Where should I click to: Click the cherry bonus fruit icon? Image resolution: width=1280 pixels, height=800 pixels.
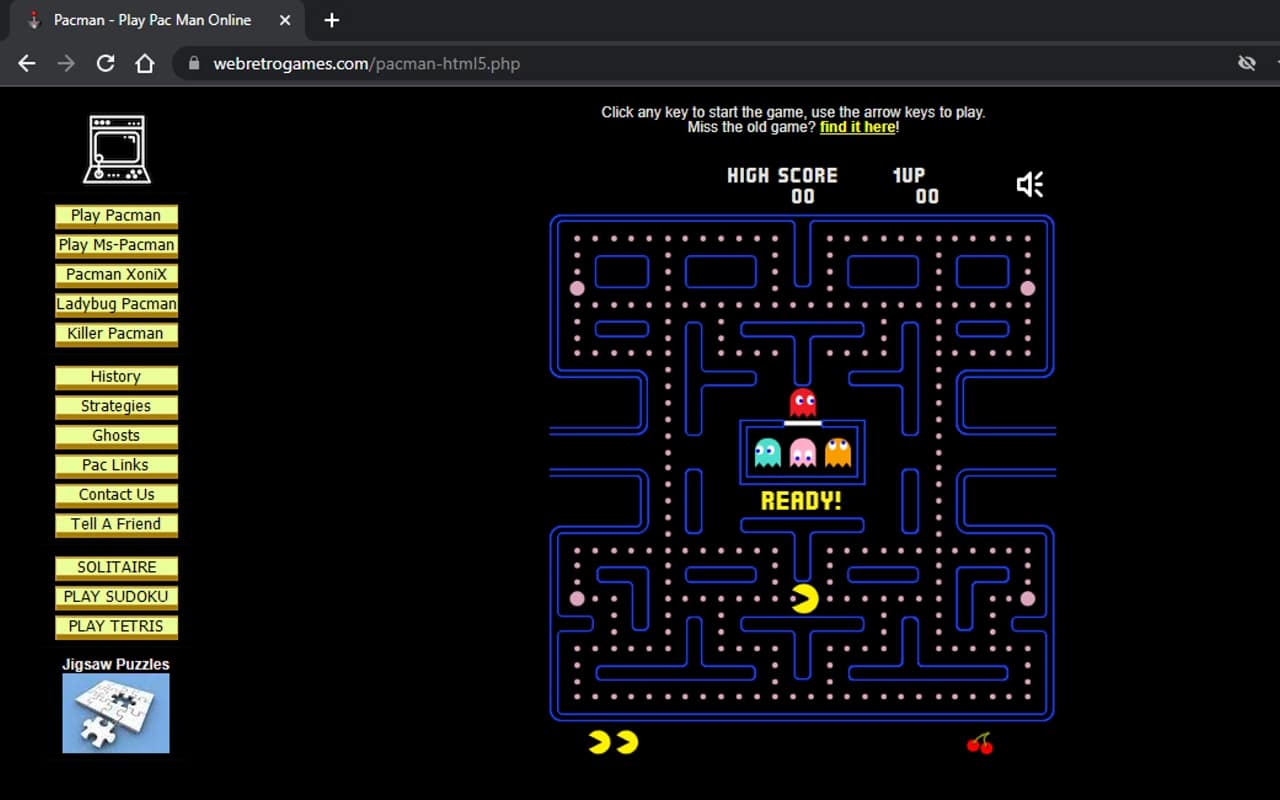point(980,743)
